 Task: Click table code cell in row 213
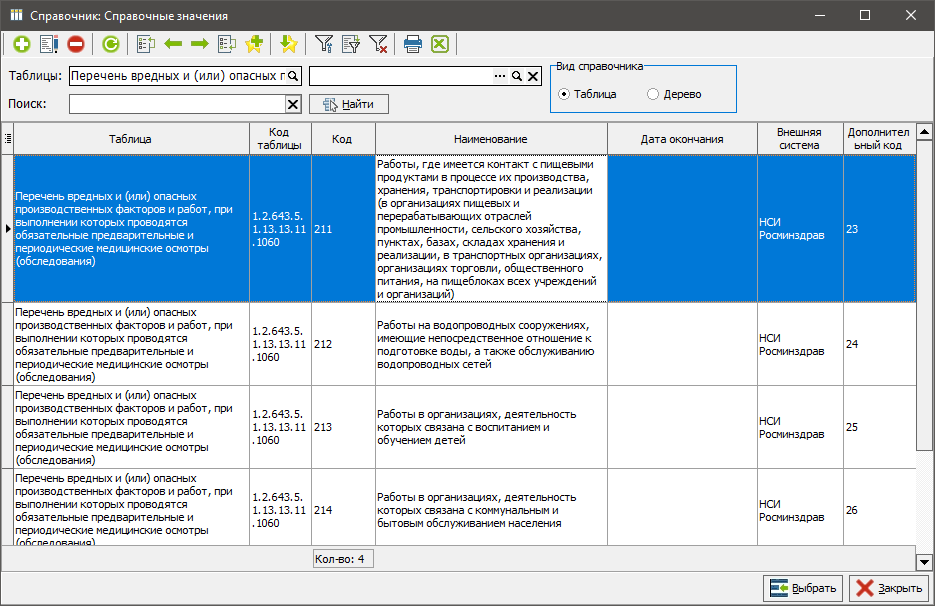click(x=280, y=427)
